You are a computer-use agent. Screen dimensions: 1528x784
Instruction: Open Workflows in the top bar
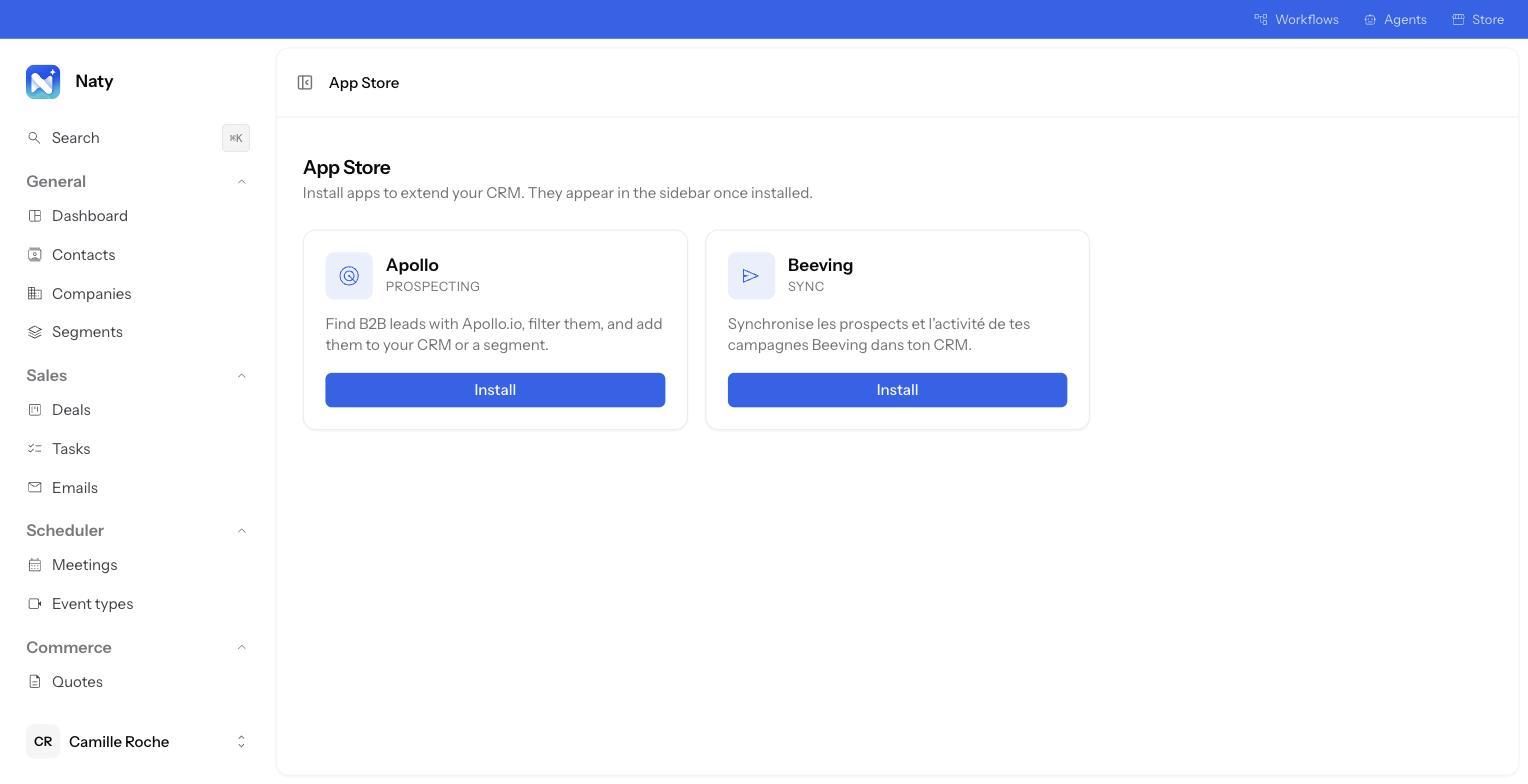[x=1296, y=19]
